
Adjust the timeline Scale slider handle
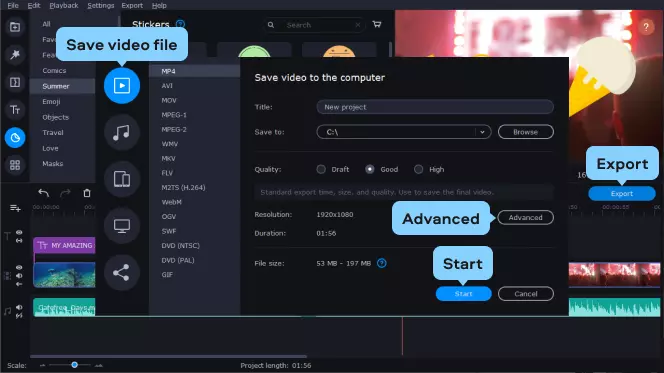[75, 365]
